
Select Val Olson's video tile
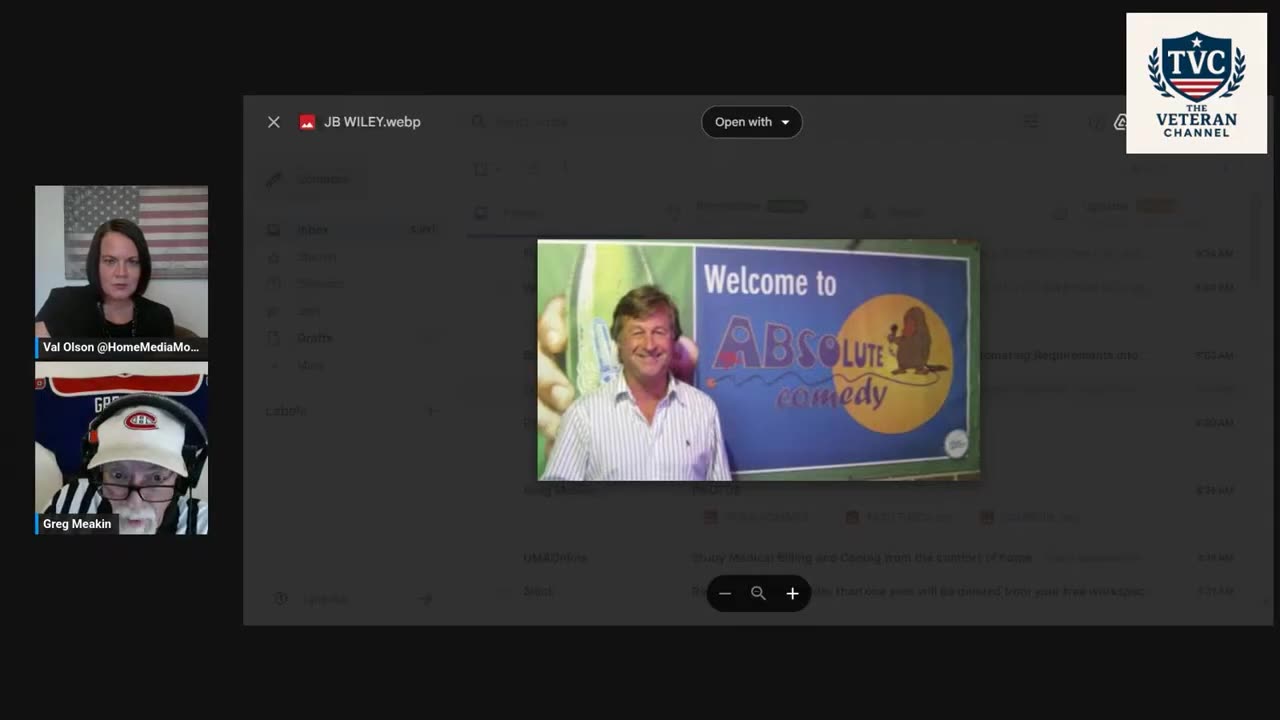(x=121, y=272)
